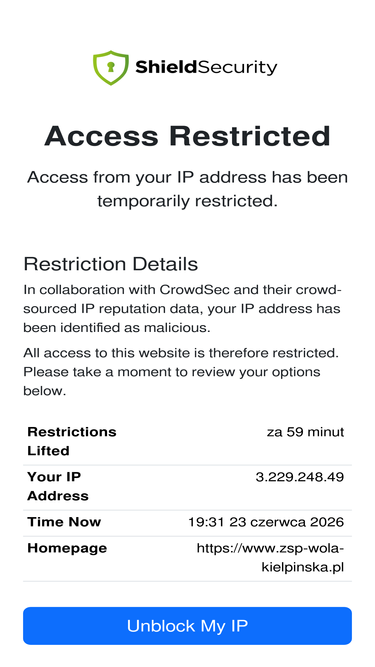Click the keyhole inside the shield logo
The height and width of the screenshot is (667, 375).
click(x=111, y=67)
